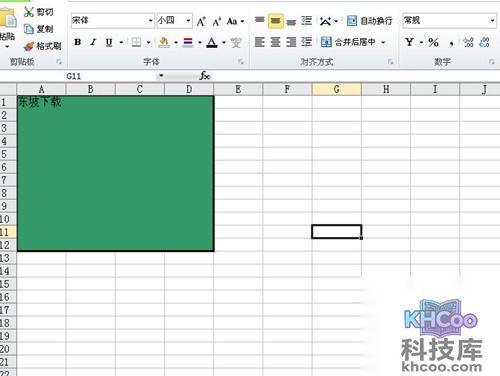500x376 pixels.
Task: Toggle Italic formatting
Action: 93,42
